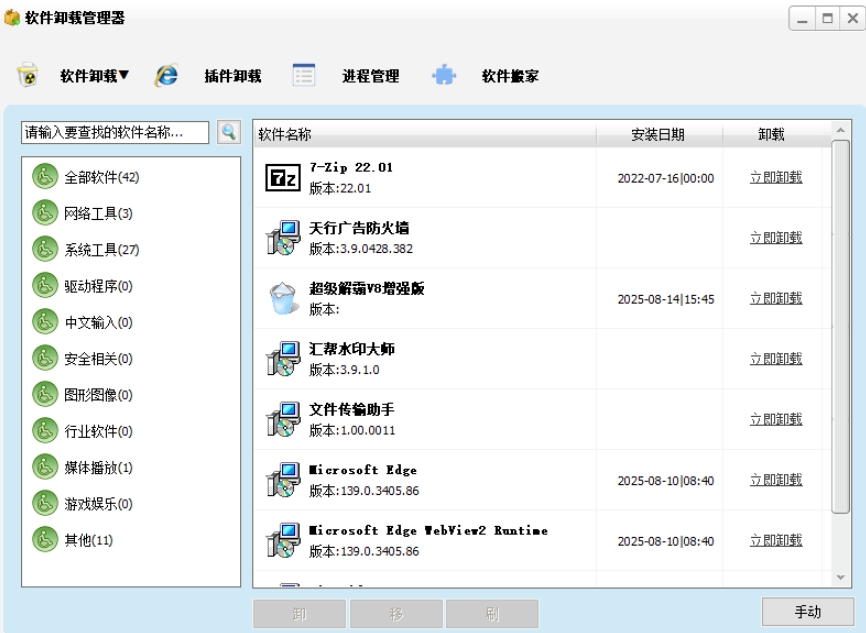Switch to 插件卸载 tab
The image size is (866, 633).
[x=233, y=76]
